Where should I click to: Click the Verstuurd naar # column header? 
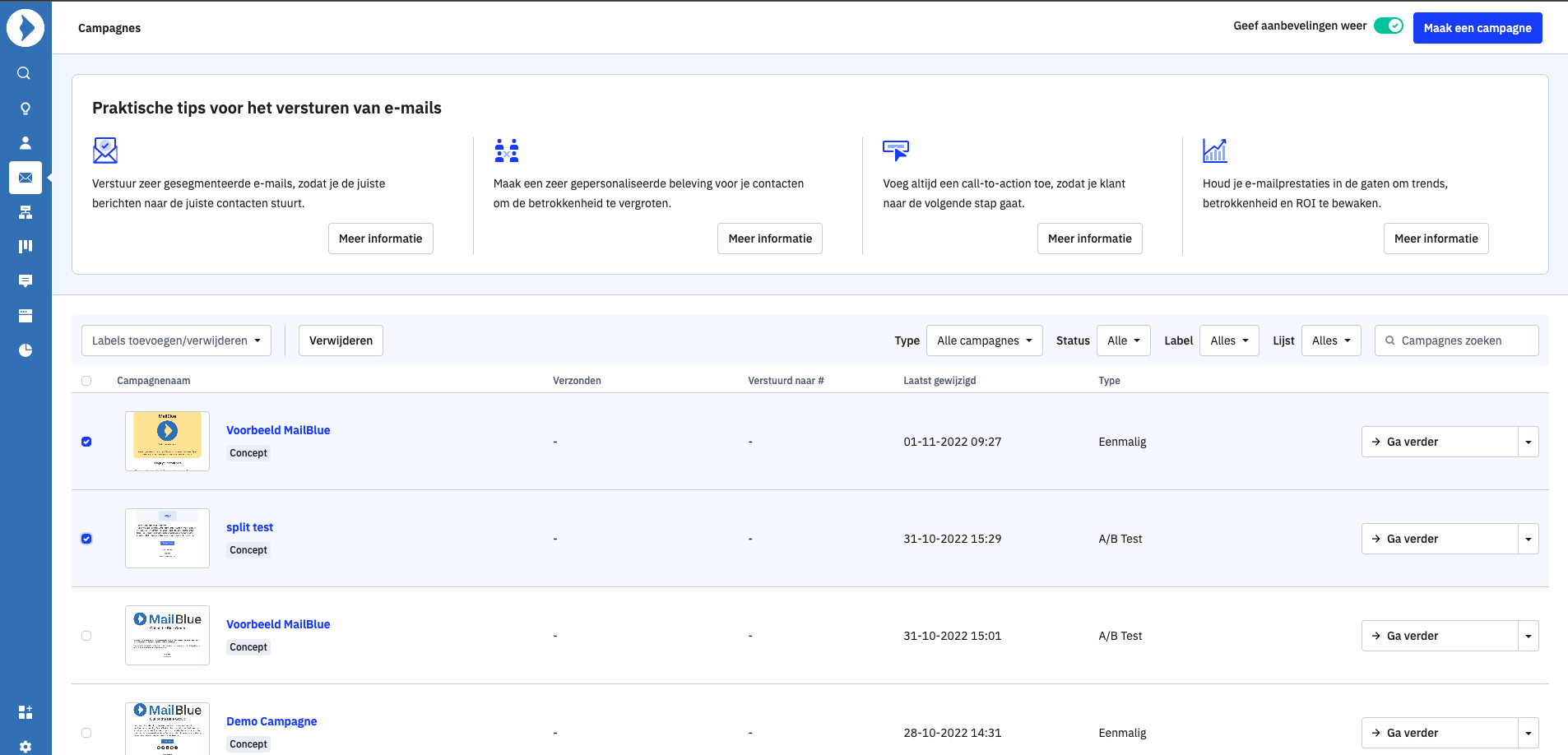(x=786, y=381)
